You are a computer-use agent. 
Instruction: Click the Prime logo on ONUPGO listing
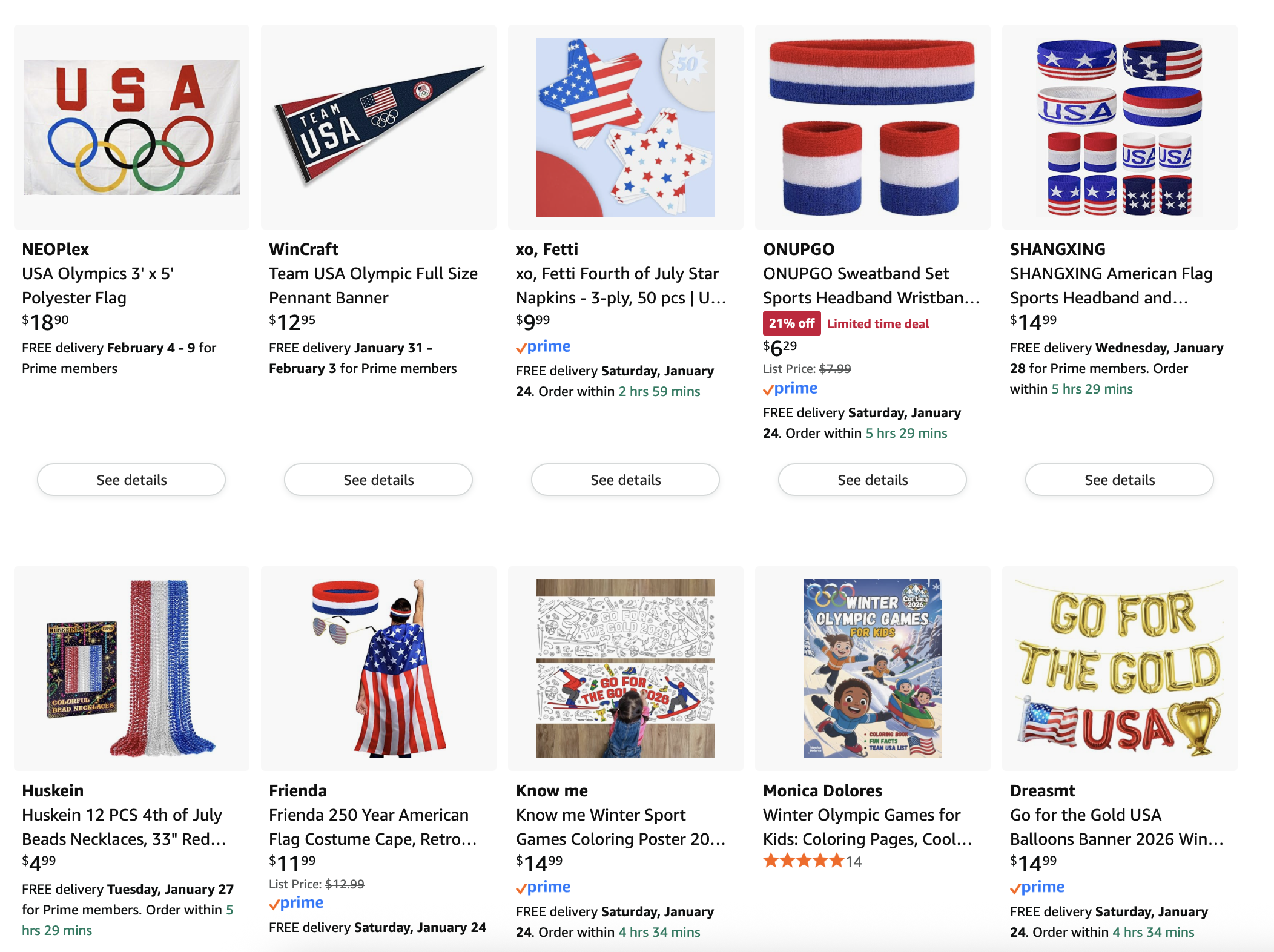[790, 389]
